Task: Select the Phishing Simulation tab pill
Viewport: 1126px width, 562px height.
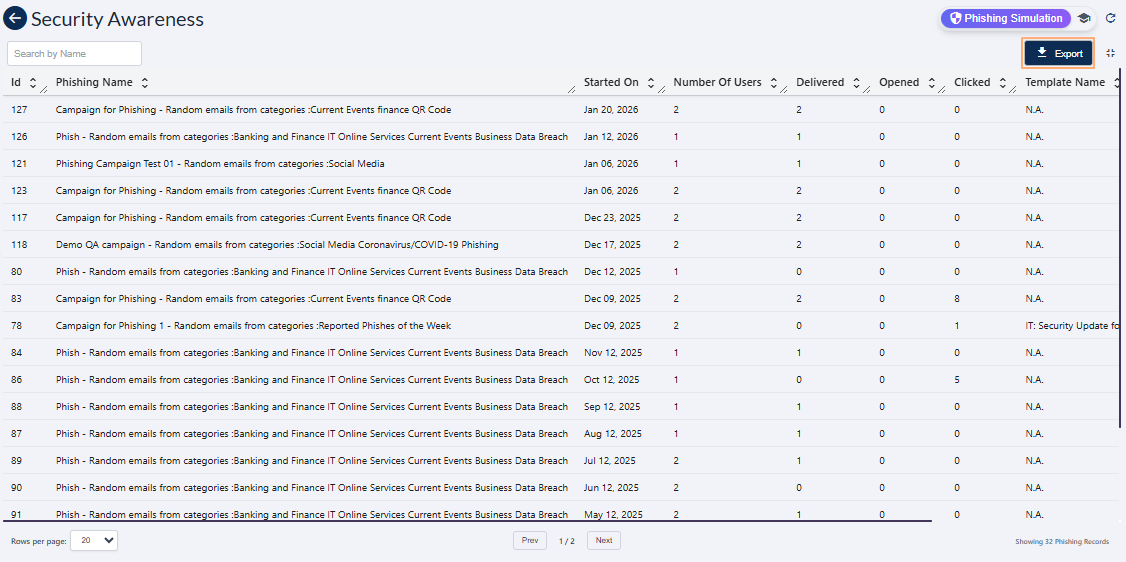Action: coord(1005,19)
